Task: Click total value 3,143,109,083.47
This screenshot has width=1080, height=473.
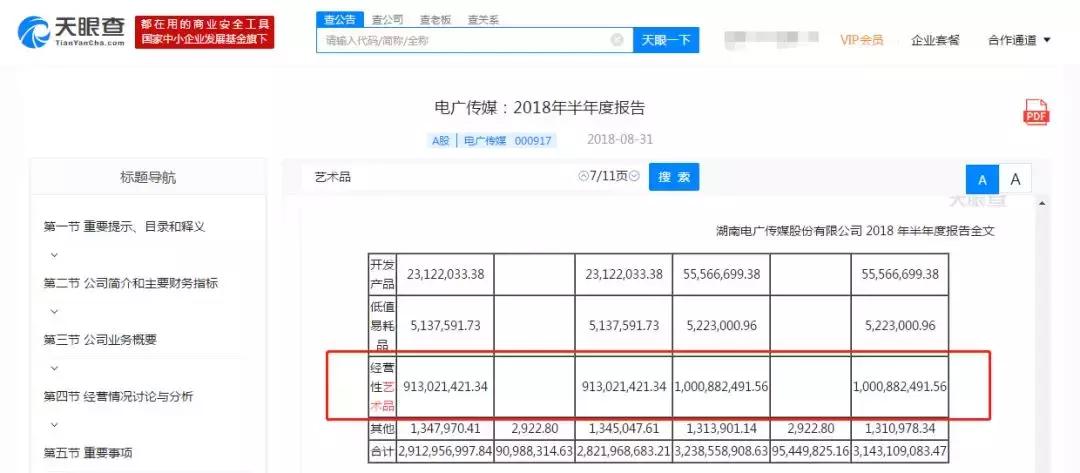Action: [x=900, y=451]
